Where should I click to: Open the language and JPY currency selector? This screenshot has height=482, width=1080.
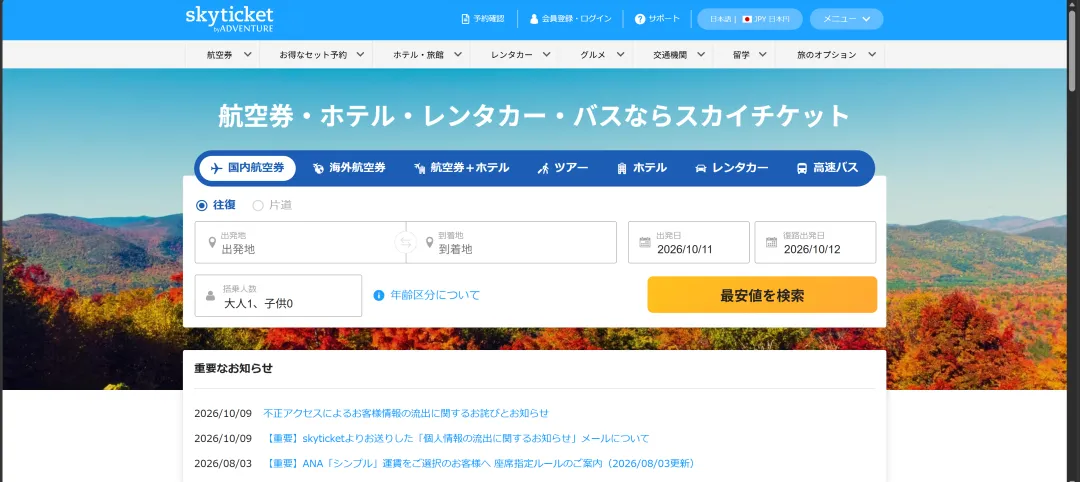pos(749,19)
